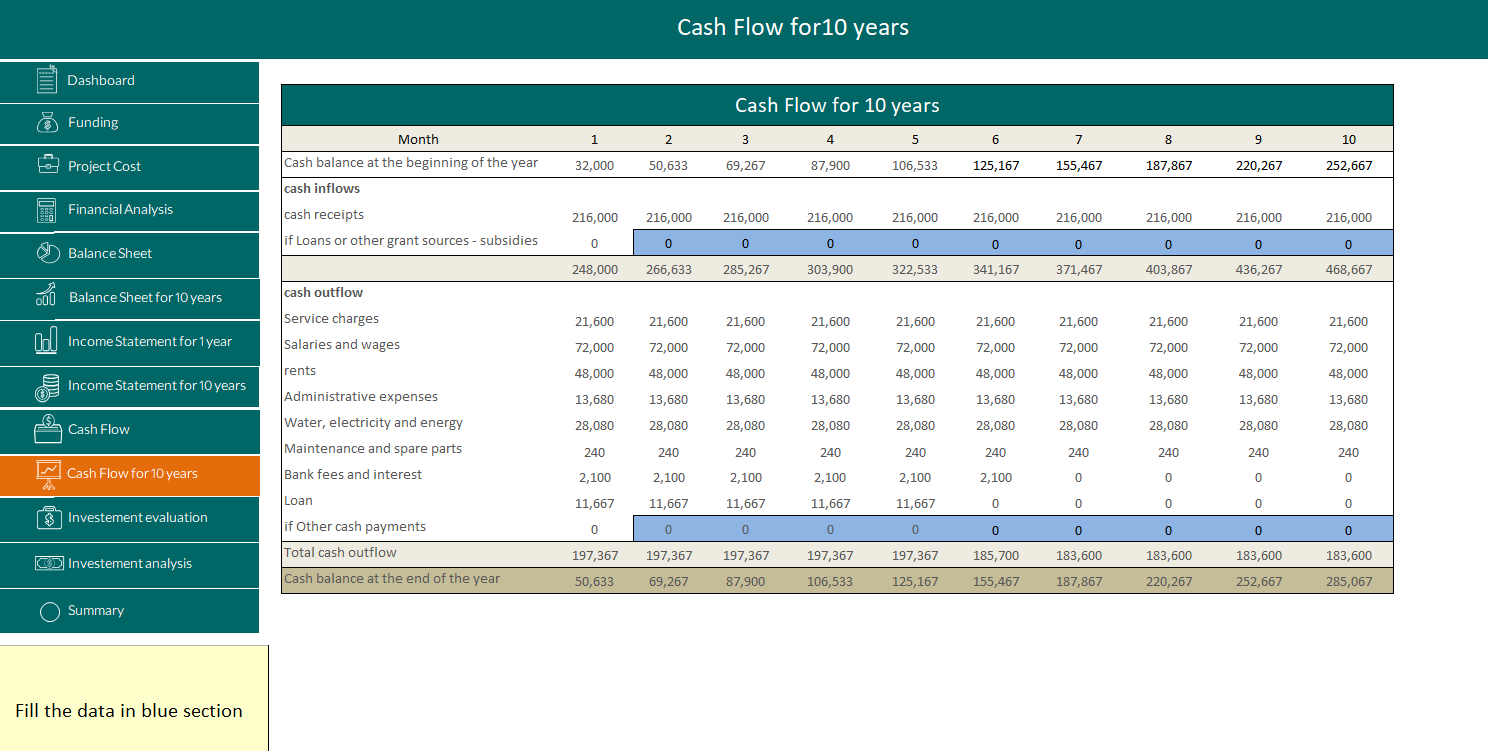1488x751 pixels.
Task: Select the Cash Flow for 10 years item
Action: 129,475
